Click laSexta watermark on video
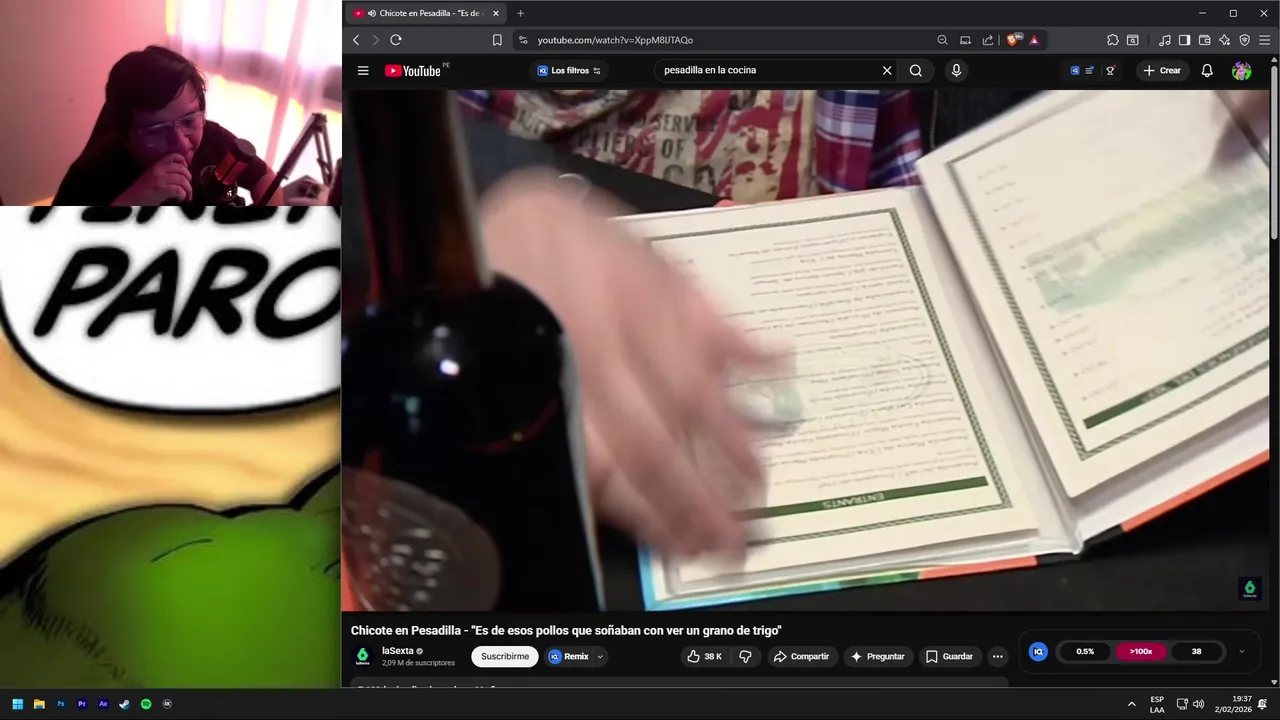 [x=1249, y=589]
